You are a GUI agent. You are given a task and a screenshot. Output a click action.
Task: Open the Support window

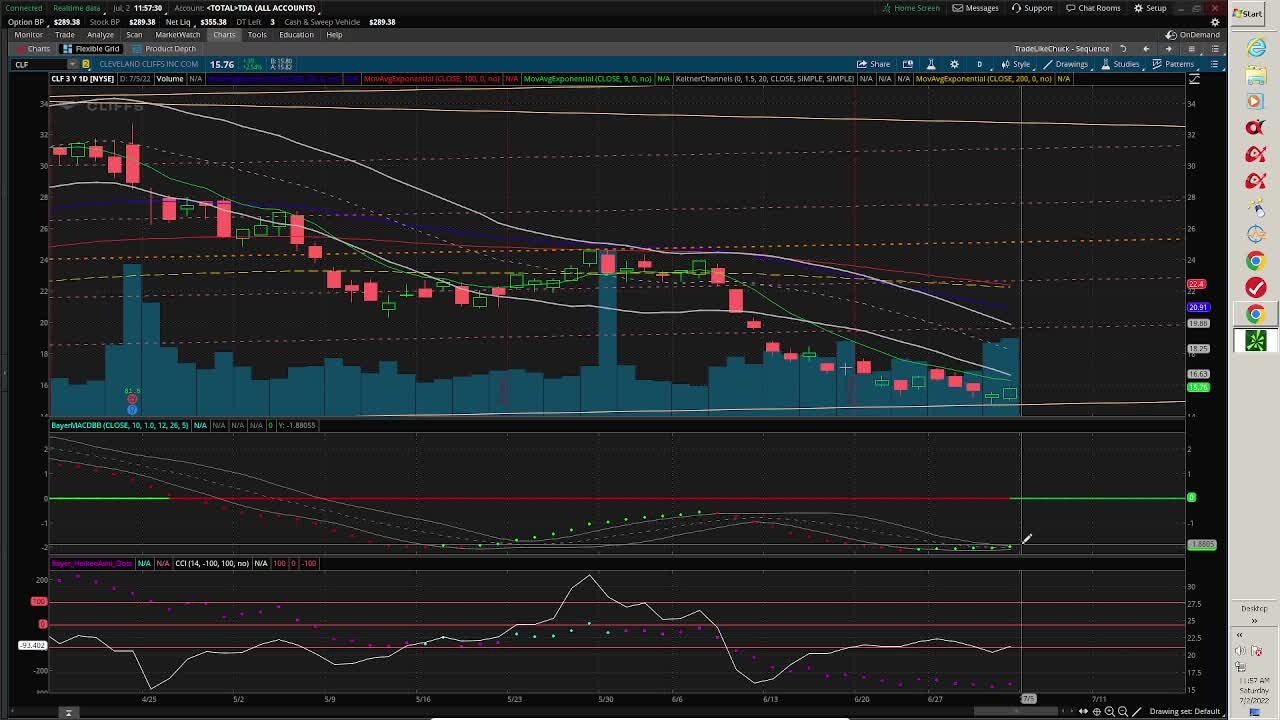pos(1032,8)
